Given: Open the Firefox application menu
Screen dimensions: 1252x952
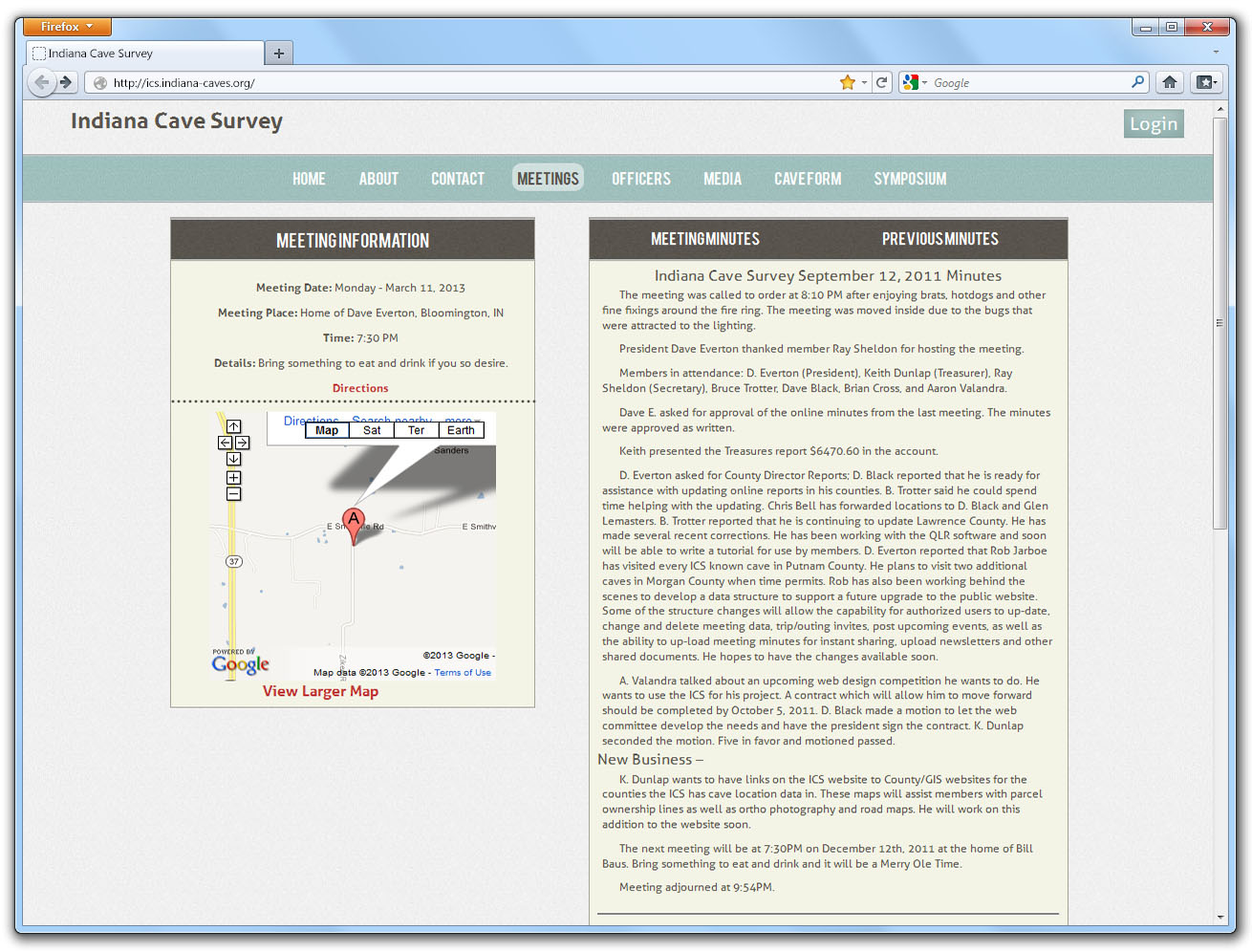Looking at the screenshot, I should (67, 27).
